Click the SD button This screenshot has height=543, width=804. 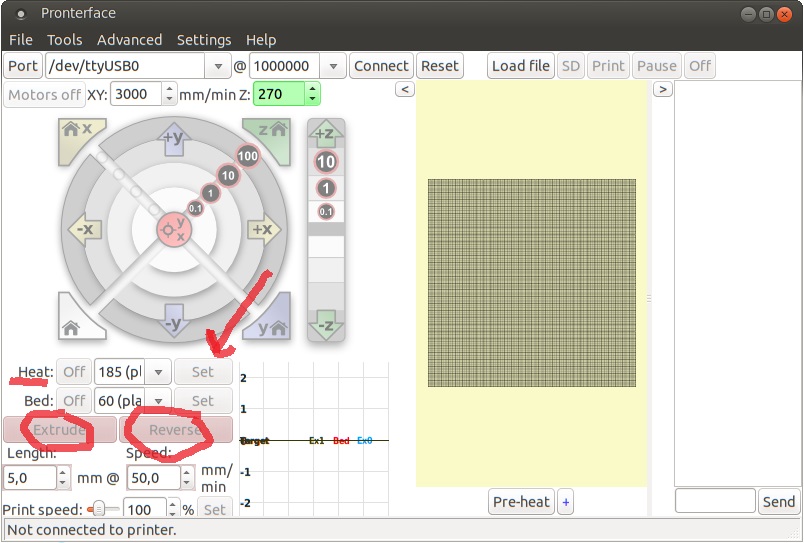tap(571, 66)
